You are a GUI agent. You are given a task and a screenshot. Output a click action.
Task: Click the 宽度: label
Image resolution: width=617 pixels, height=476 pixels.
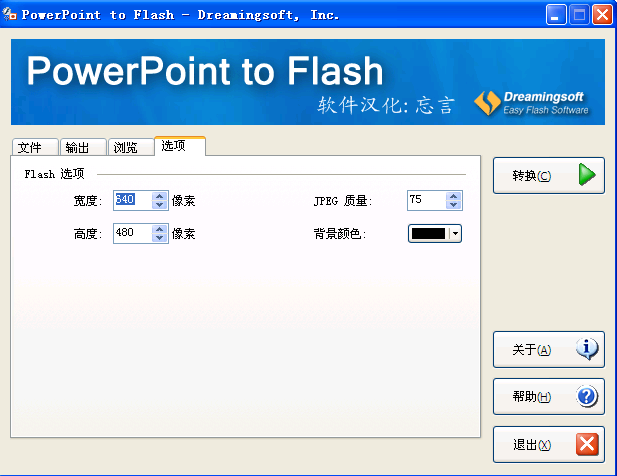click(x=88, y=201)
